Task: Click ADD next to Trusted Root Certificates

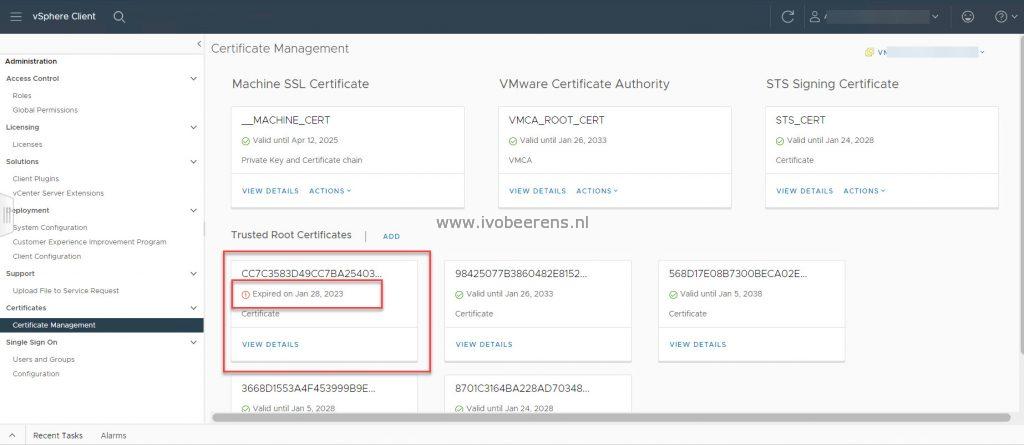Action: point(391,237)
